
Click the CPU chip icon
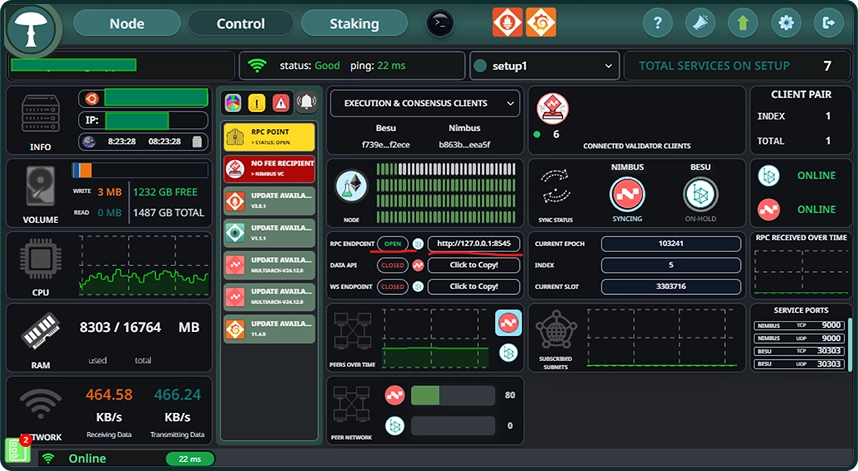[40, 259]
